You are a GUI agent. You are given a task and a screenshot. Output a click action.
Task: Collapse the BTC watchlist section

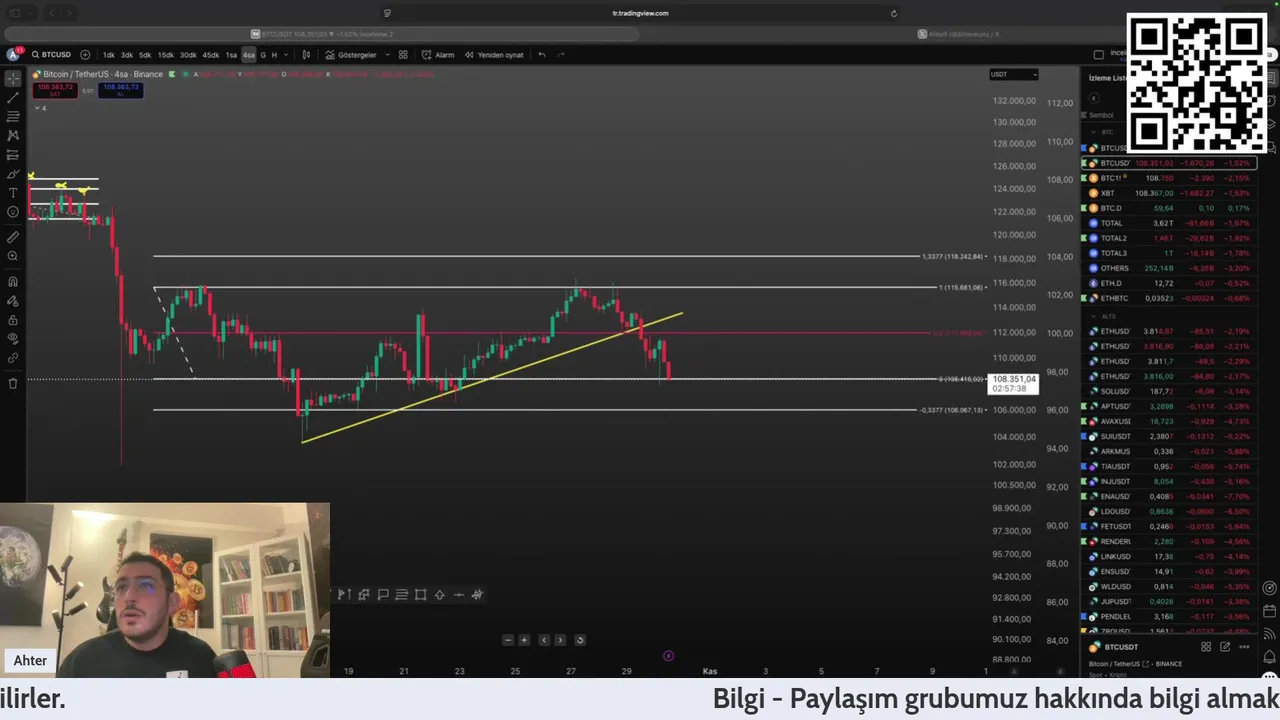point(1094,132)
